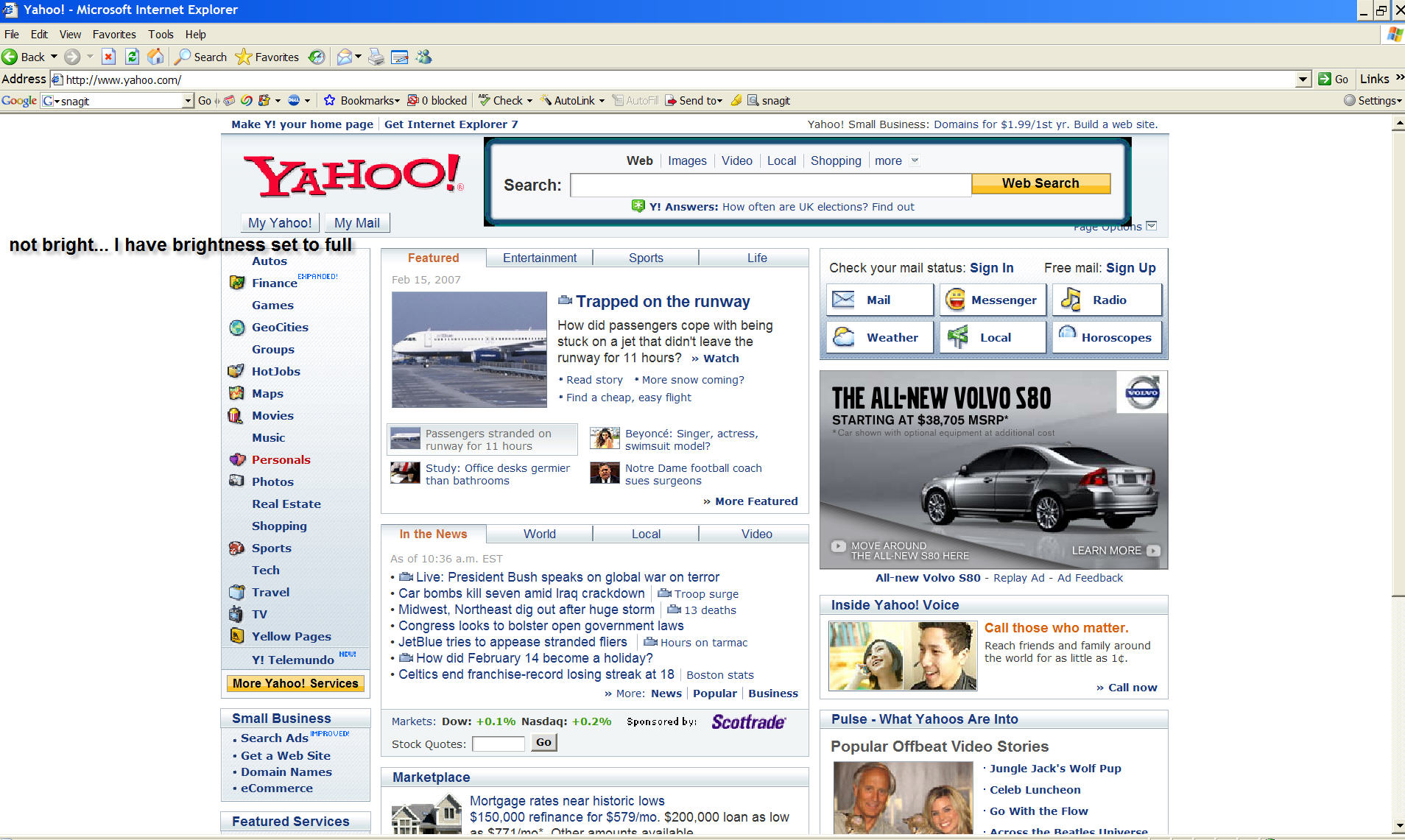Click the JetBlue plane story thumbnail

[x=469, y=350]
